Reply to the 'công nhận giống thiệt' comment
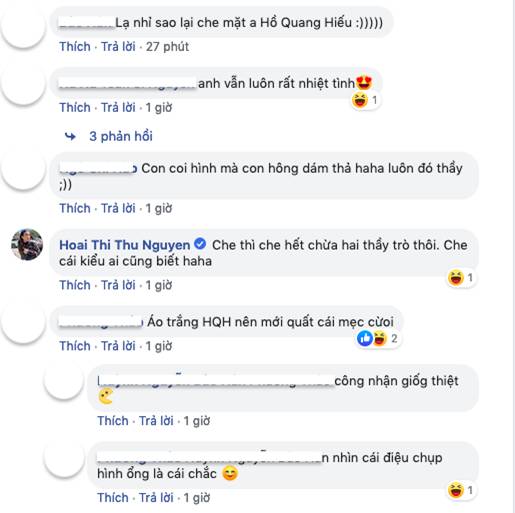The height and width of the screenshot is (513, 515). point(156,421)
